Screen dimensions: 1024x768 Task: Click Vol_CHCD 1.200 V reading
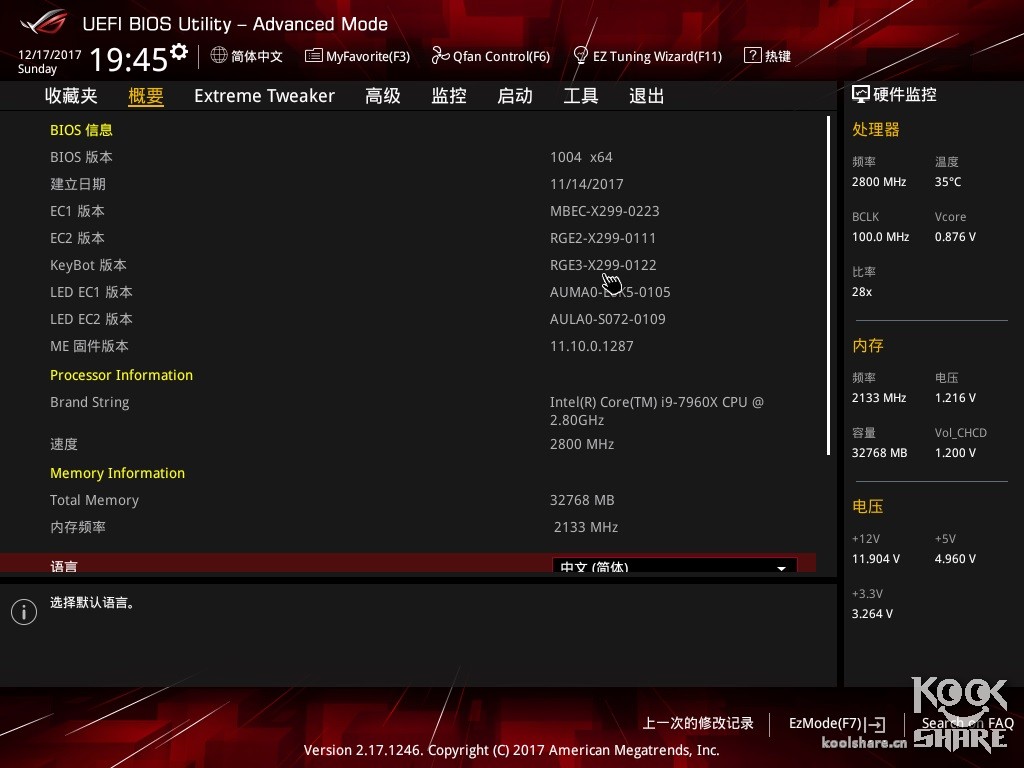pyautogui.click(x=955, y=453)
